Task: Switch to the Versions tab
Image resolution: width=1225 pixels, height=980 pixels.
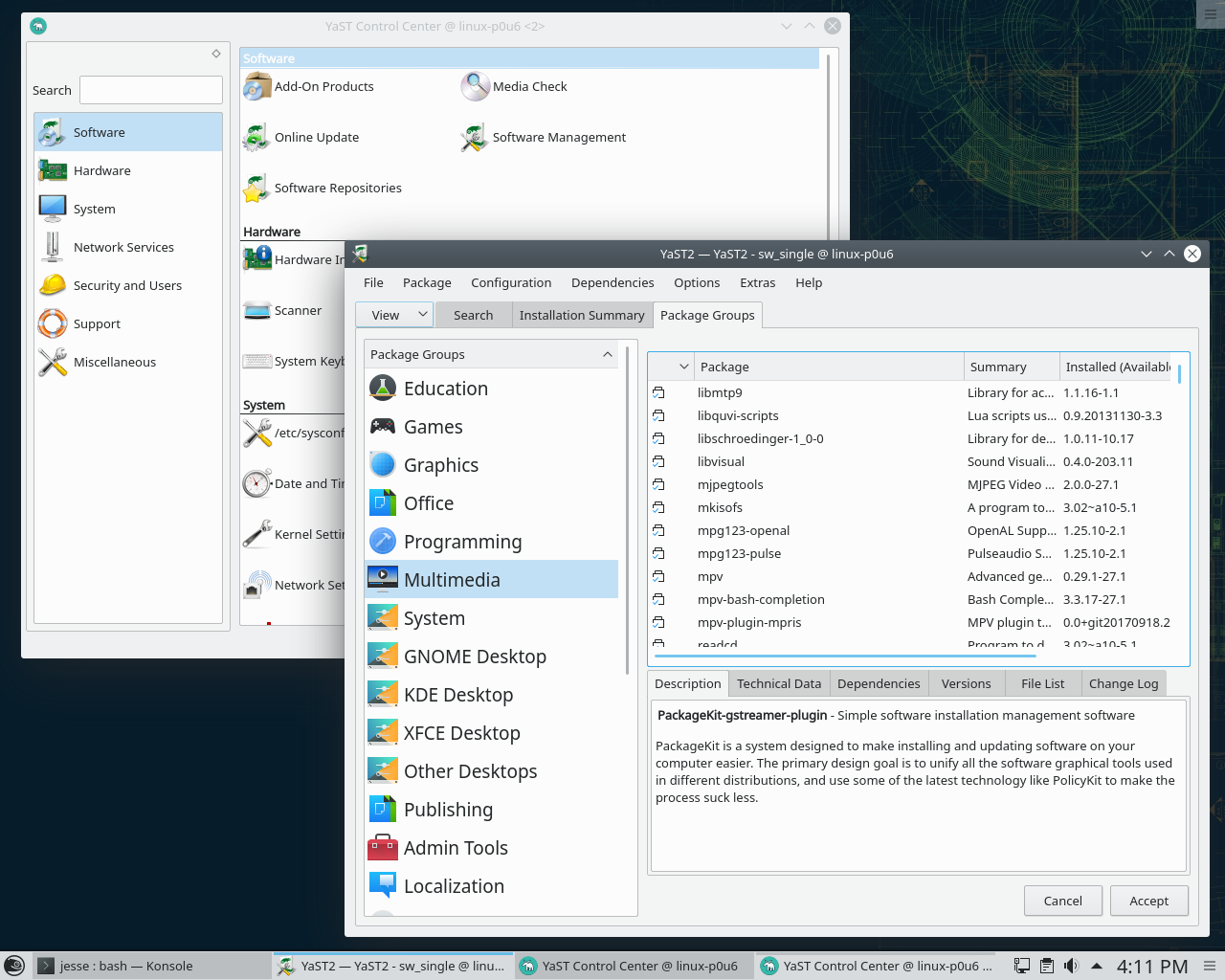Action: coord(966,683)
